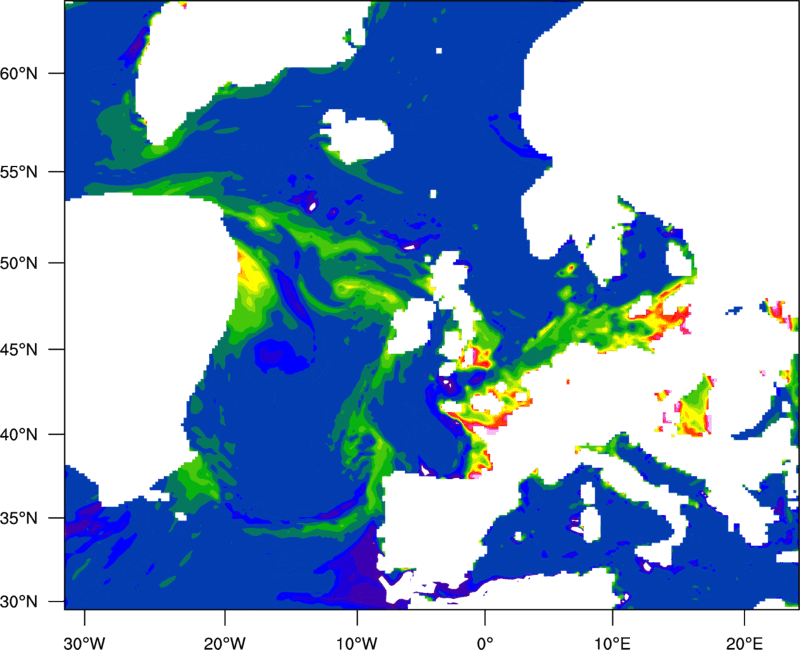Click the Iceland landmass on the map
Viewport: 800px width, 650px height.
tap(356, 135)
